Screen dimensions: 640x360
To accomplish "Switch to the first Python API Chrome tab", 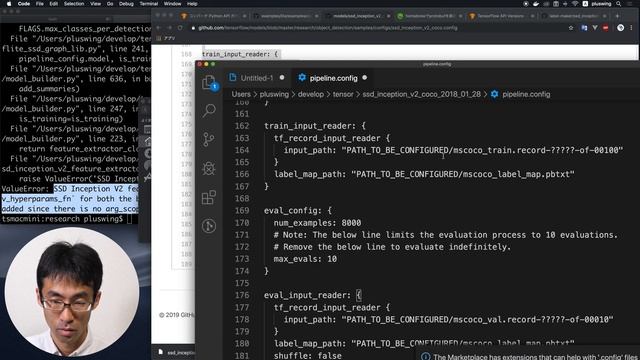I will [213, 16].
